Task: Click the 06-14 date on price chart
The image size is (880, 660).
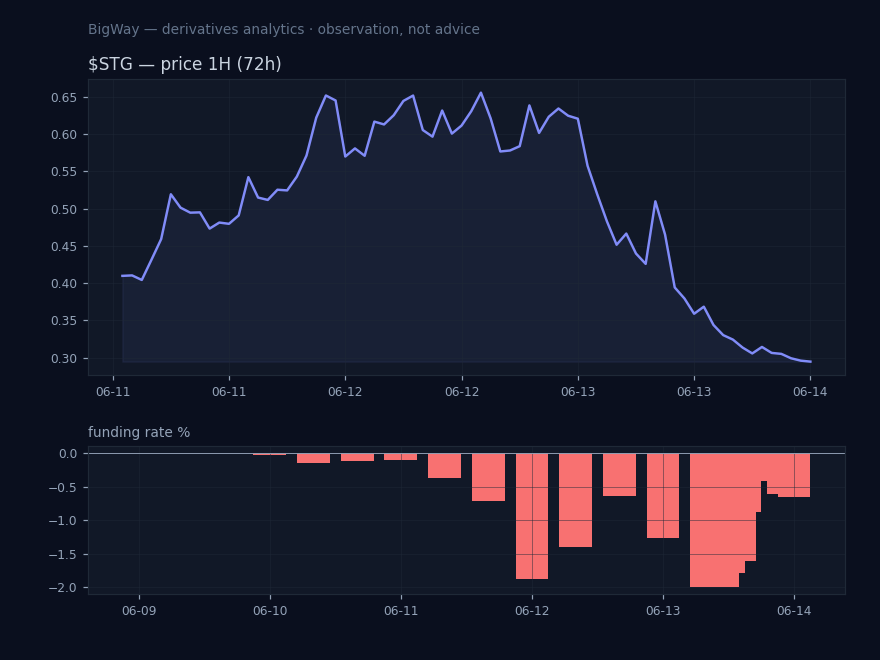Action: 810,392
